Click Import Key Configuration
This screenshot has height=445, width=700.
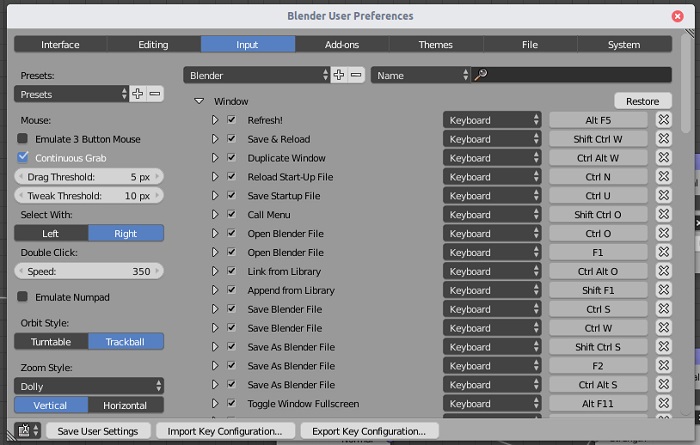pyautogui.click(x=225, y=431)
